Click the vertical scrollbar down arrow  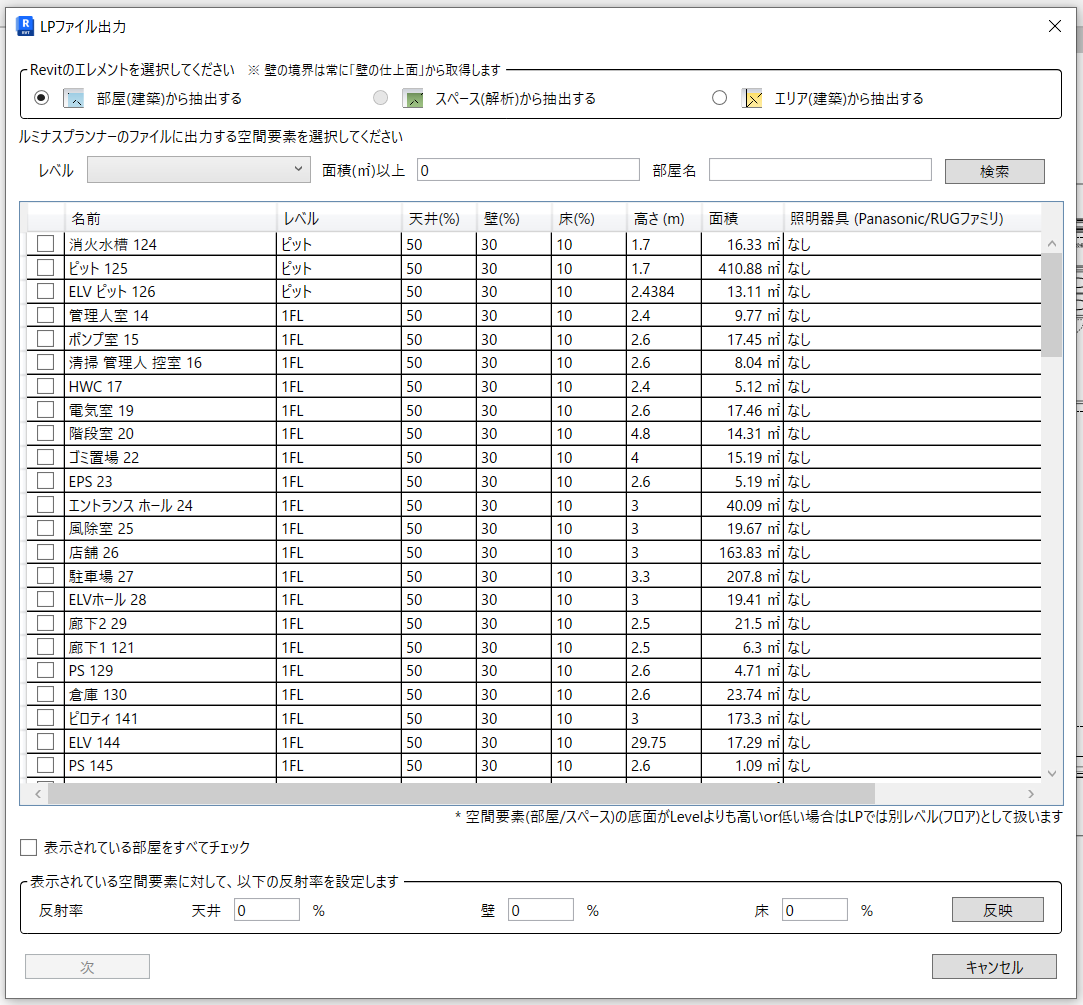[x=1051, y=772]
